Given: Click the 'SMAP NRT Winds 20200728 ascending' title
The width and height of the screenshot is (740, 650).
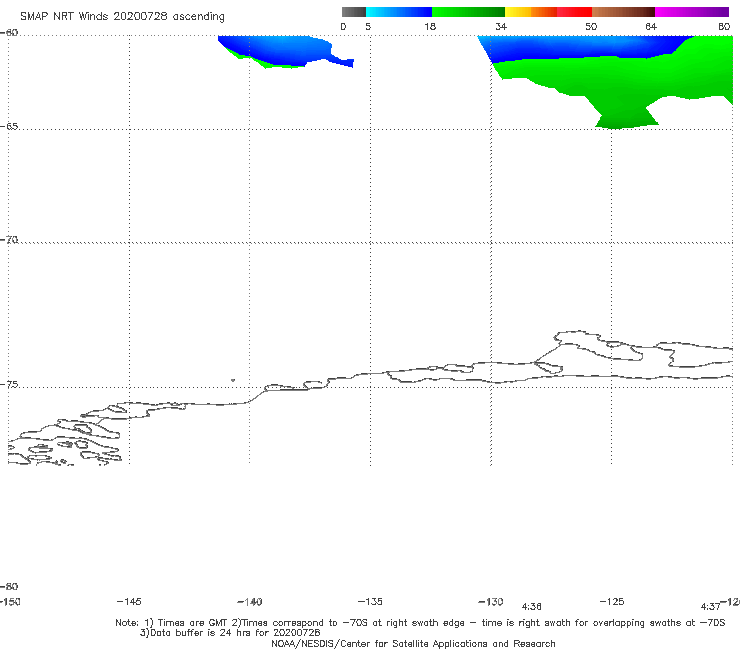Looking at the screenshot, I should 122,16.
